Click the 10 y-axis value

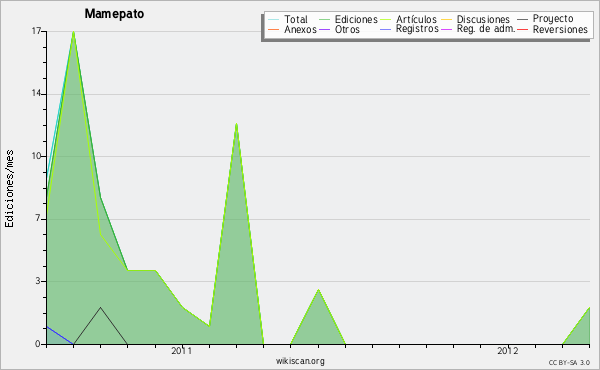[36, 156]
